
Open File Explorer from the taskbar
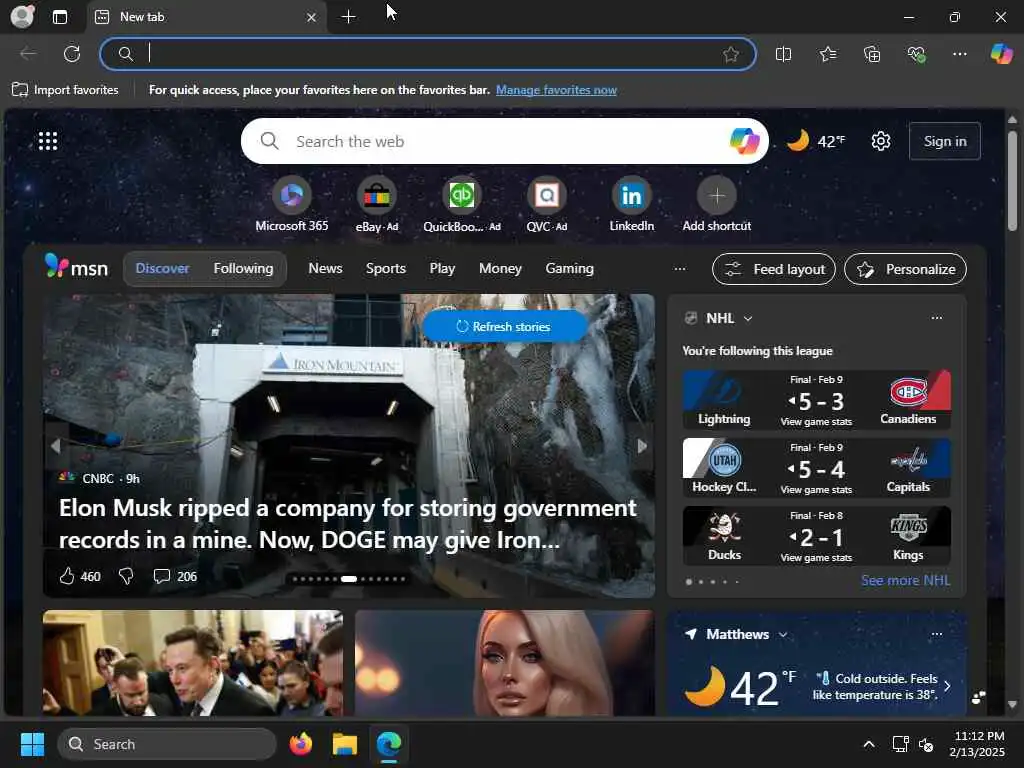(x=345, y=744)
